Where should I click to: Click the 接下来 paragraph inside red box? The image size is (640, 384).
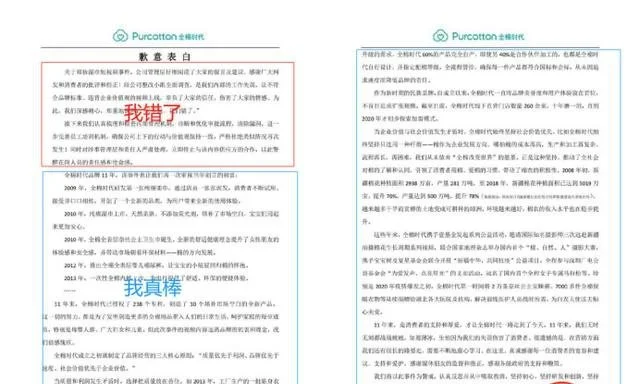[165, 142]
